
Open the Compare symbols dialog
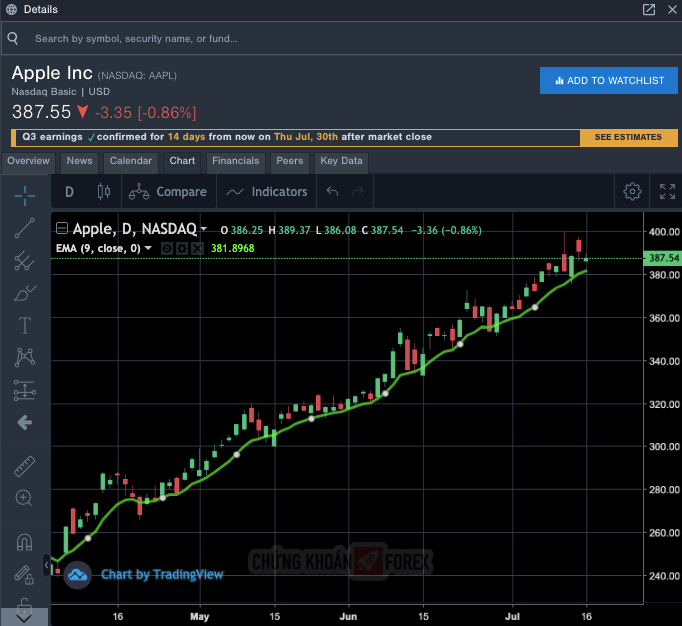168,192
